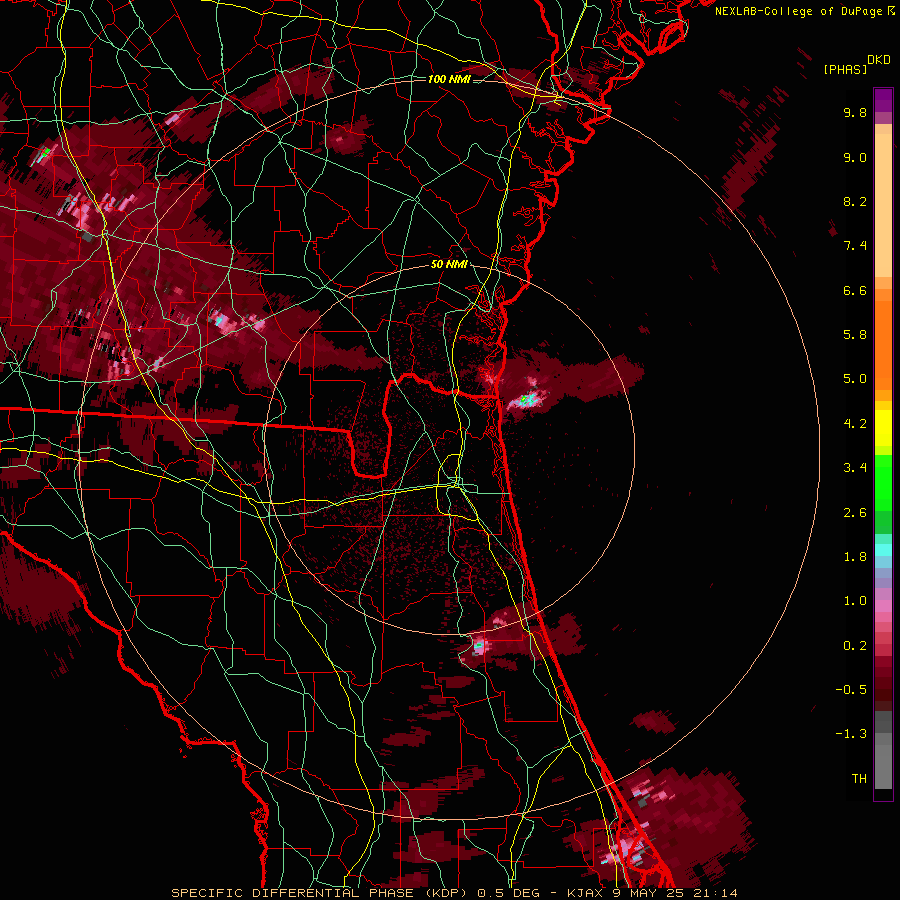Select the -1.3 scale value
This screenshot has width=900, height=900.
[x=851, y=734]
